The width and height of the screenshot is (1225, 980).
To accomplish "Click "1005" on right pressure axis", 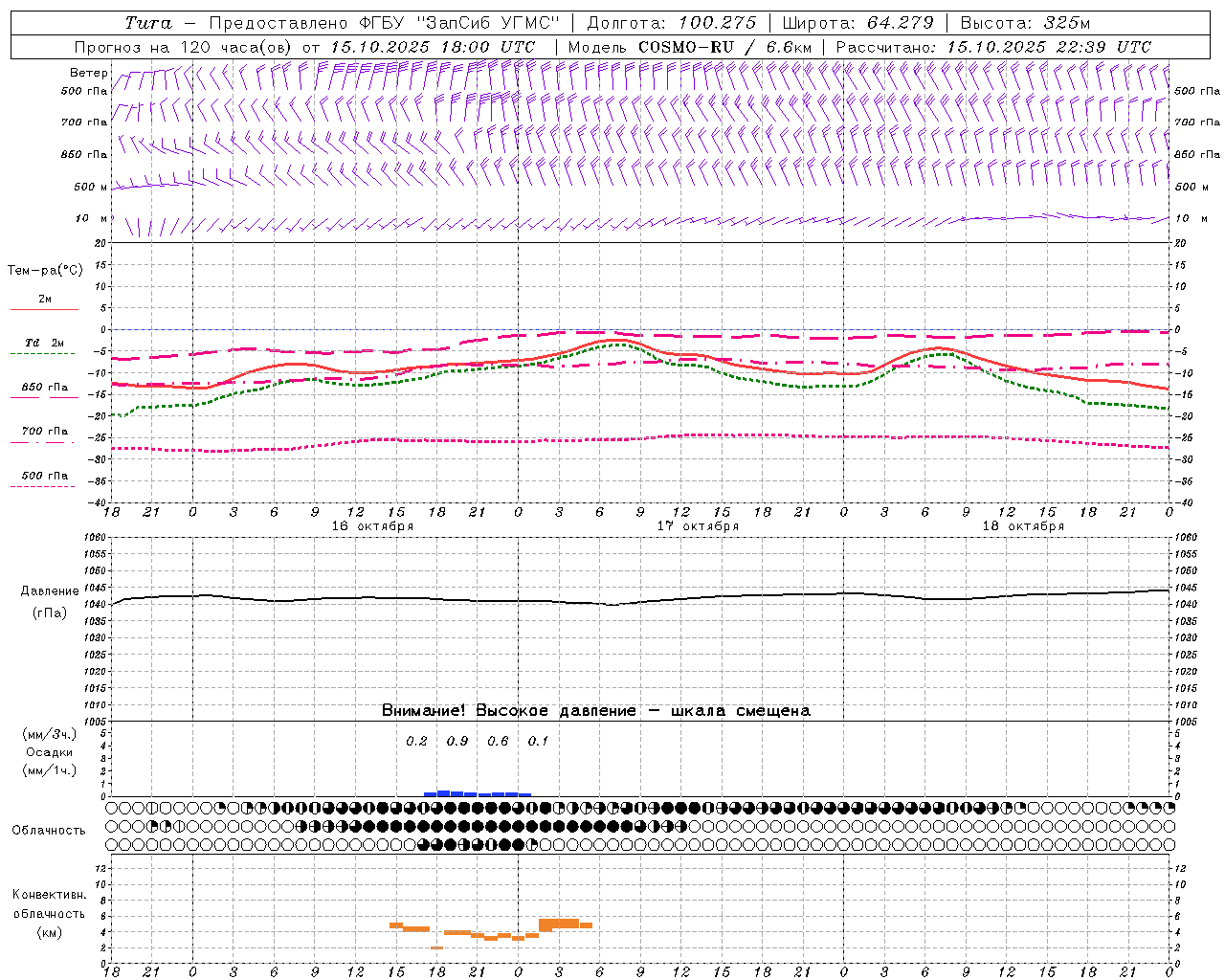I will (1185, 722).
